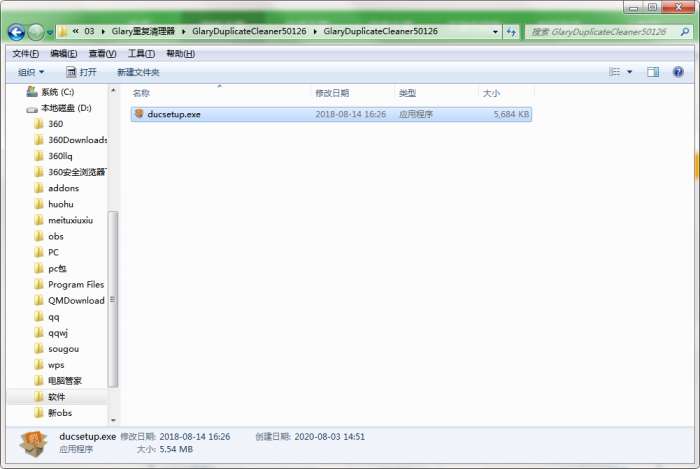Sort by 名称 column header
700x469 pixels.
pyautogui.click(x=141, y=93)
